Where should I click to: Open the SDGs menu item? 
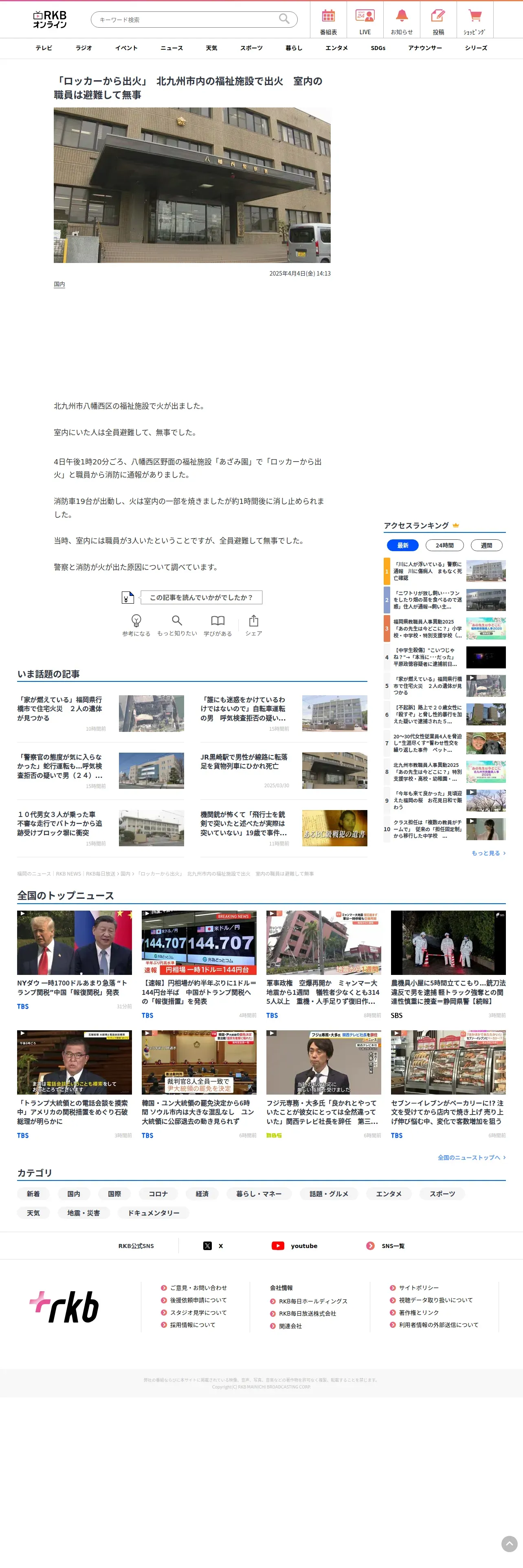click(x=378, y=48)
